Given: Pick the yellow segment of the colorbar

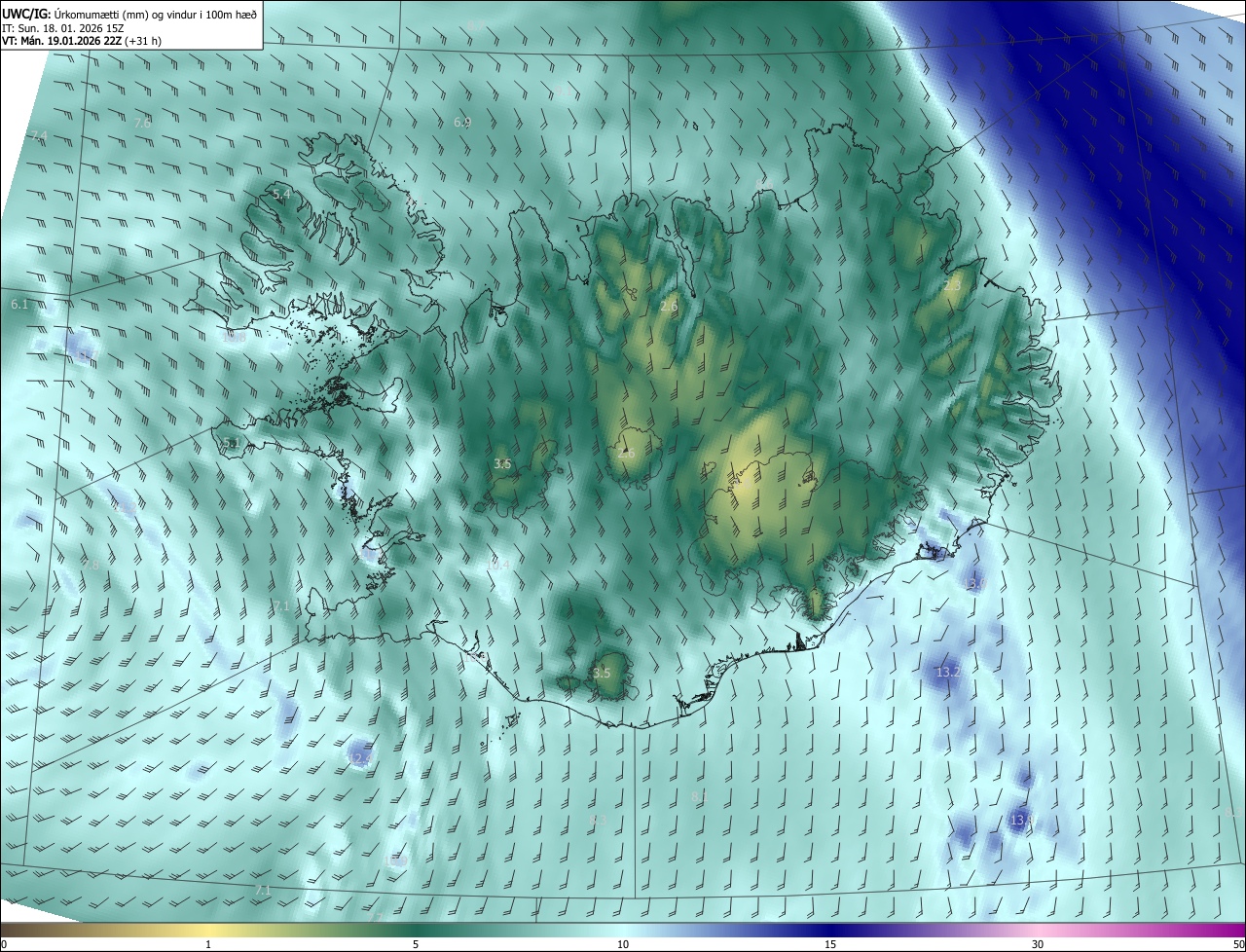Looking at the screenshot, I should 209,930.
